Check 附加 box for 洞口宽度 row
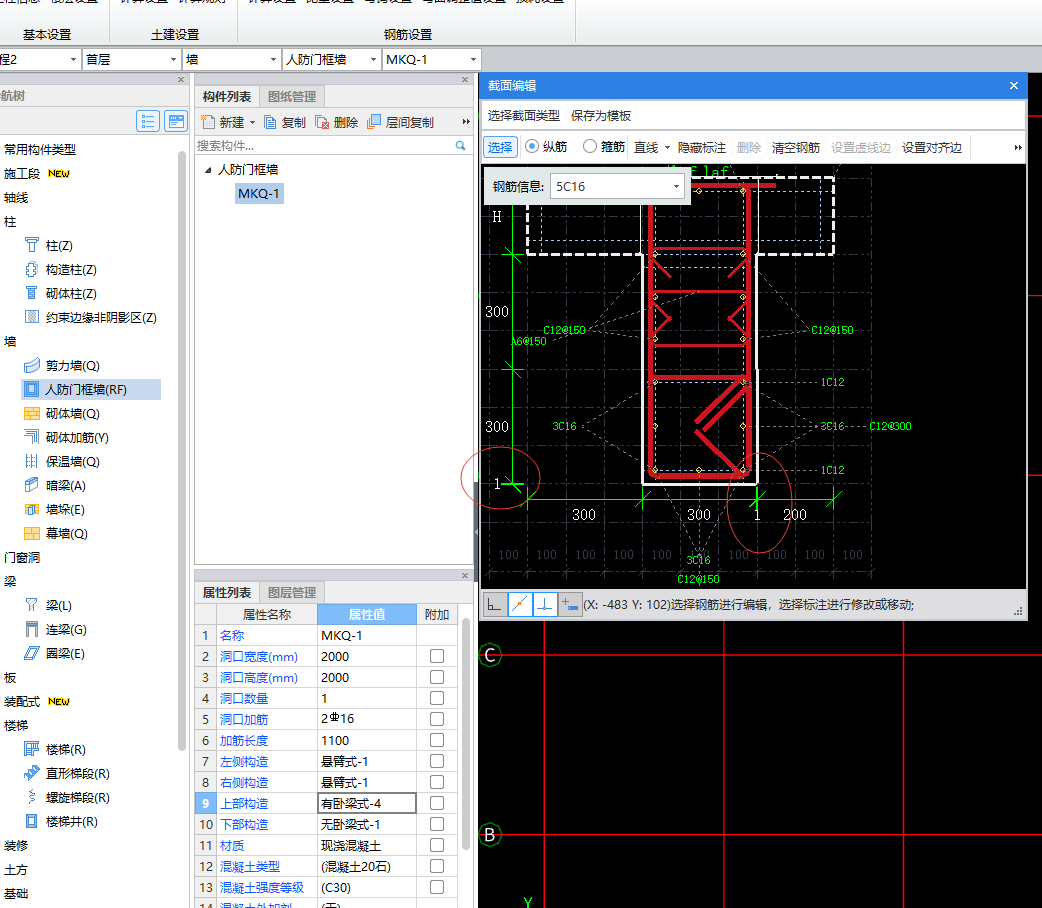The width and height of the screenshot is (1042, 908). point(437,656)
